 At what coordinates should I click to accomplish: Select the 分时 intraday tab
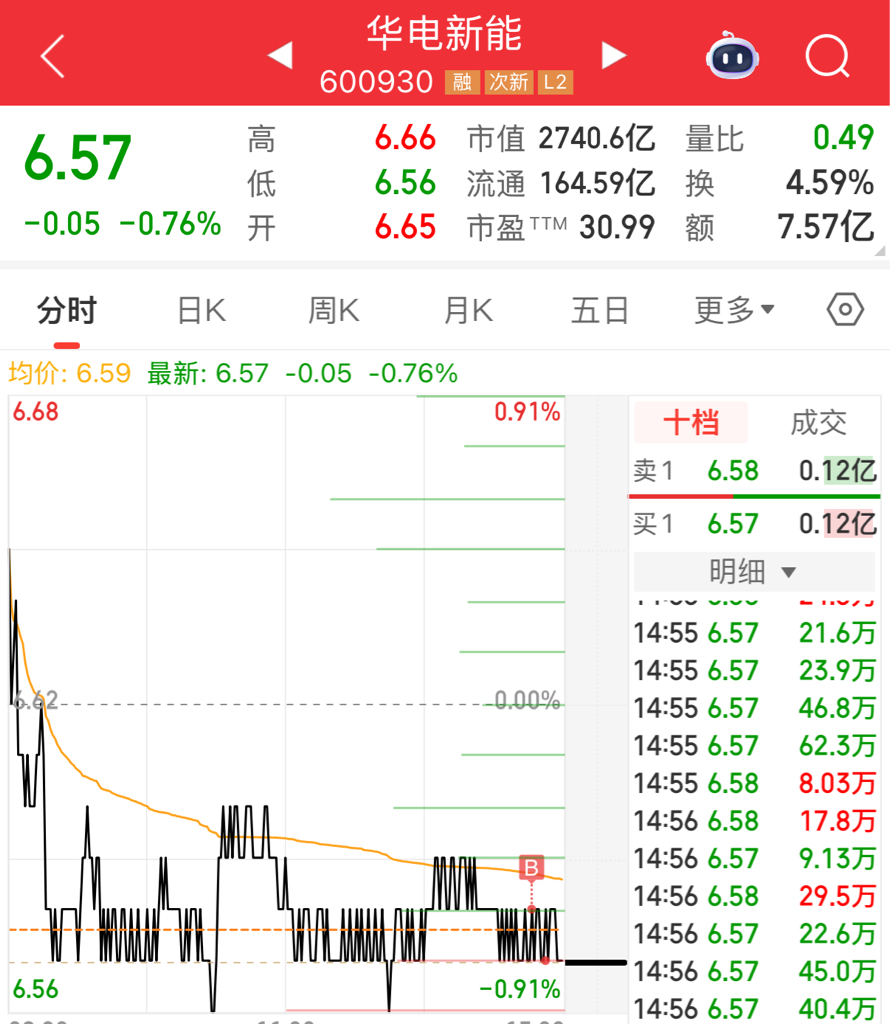[67, 310]
